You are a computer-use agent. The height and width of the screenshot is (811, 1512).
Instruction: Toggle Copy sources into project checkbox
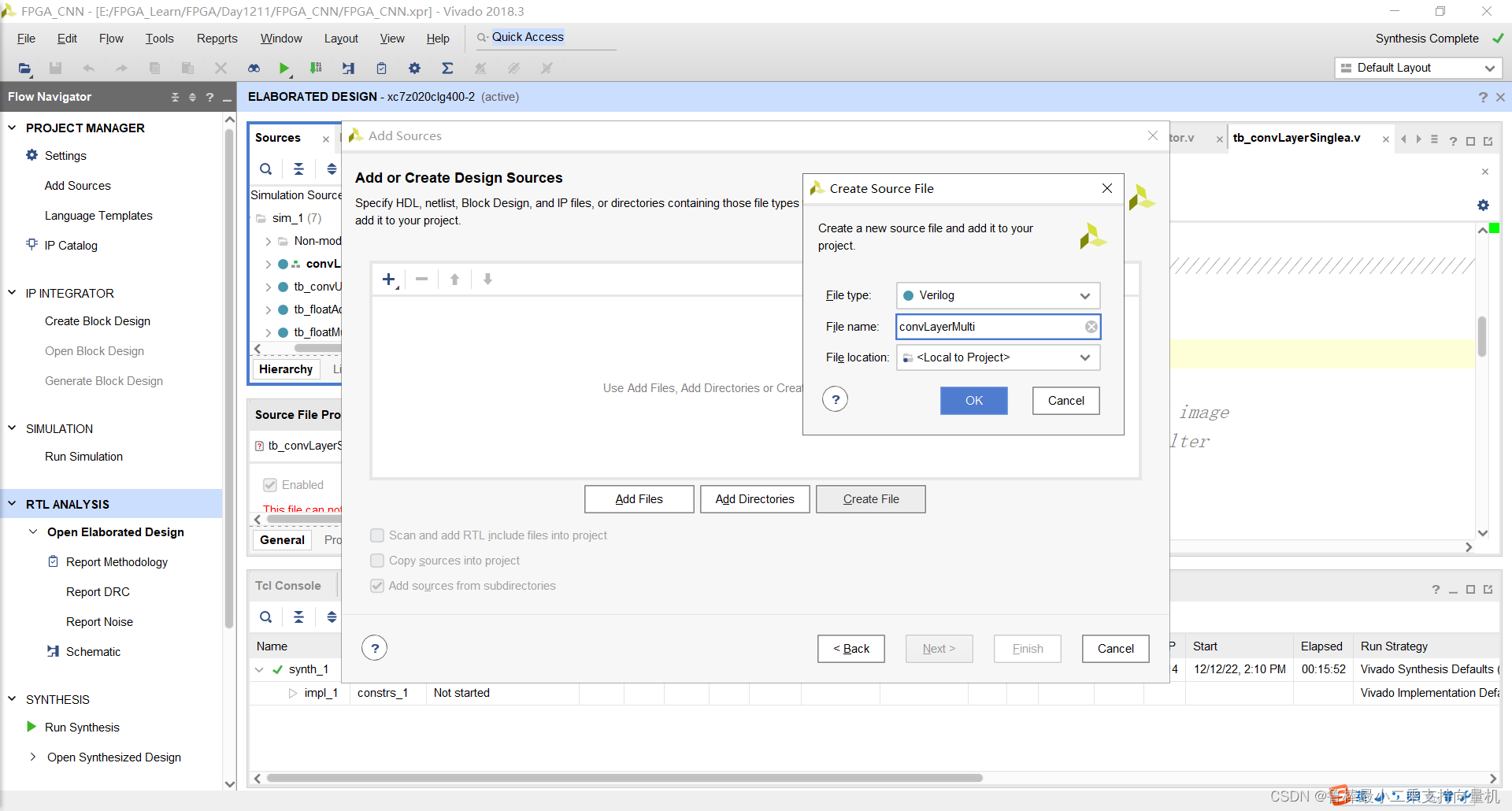[377, 561]
